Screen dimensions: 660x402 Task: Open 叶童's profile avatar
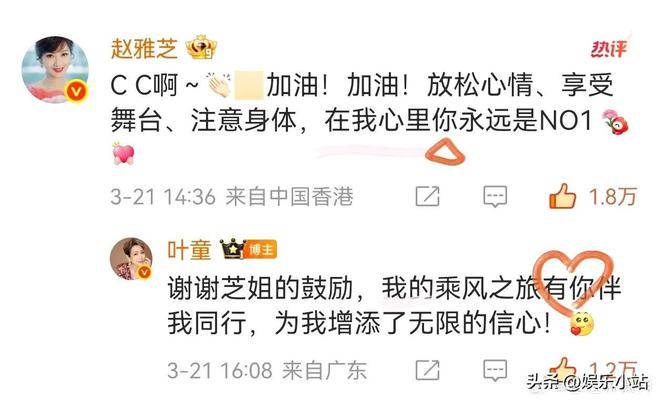click(x=131, y=258)
